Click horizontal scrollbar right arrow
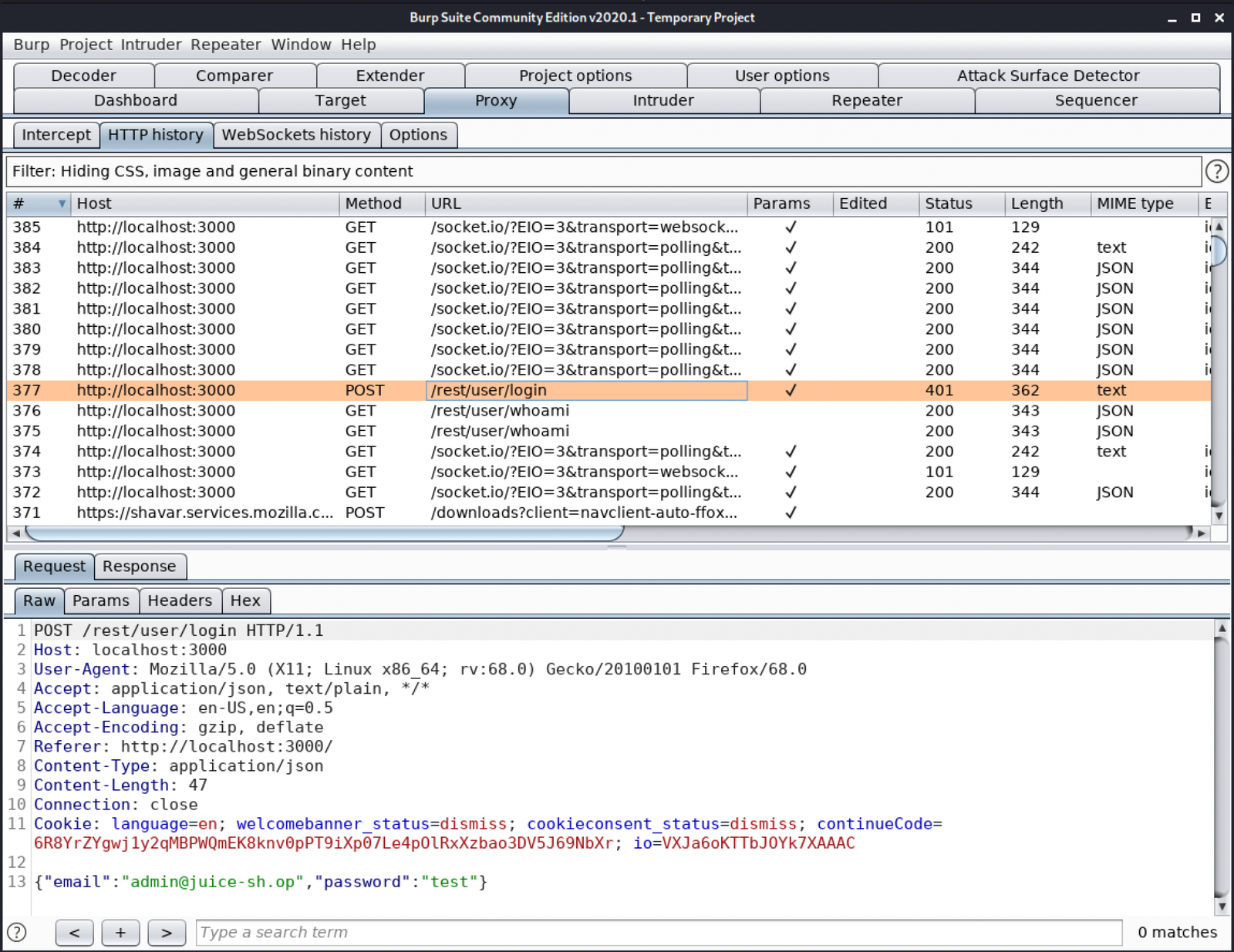The image size is (1234, 952). (x=1202, y=533)
